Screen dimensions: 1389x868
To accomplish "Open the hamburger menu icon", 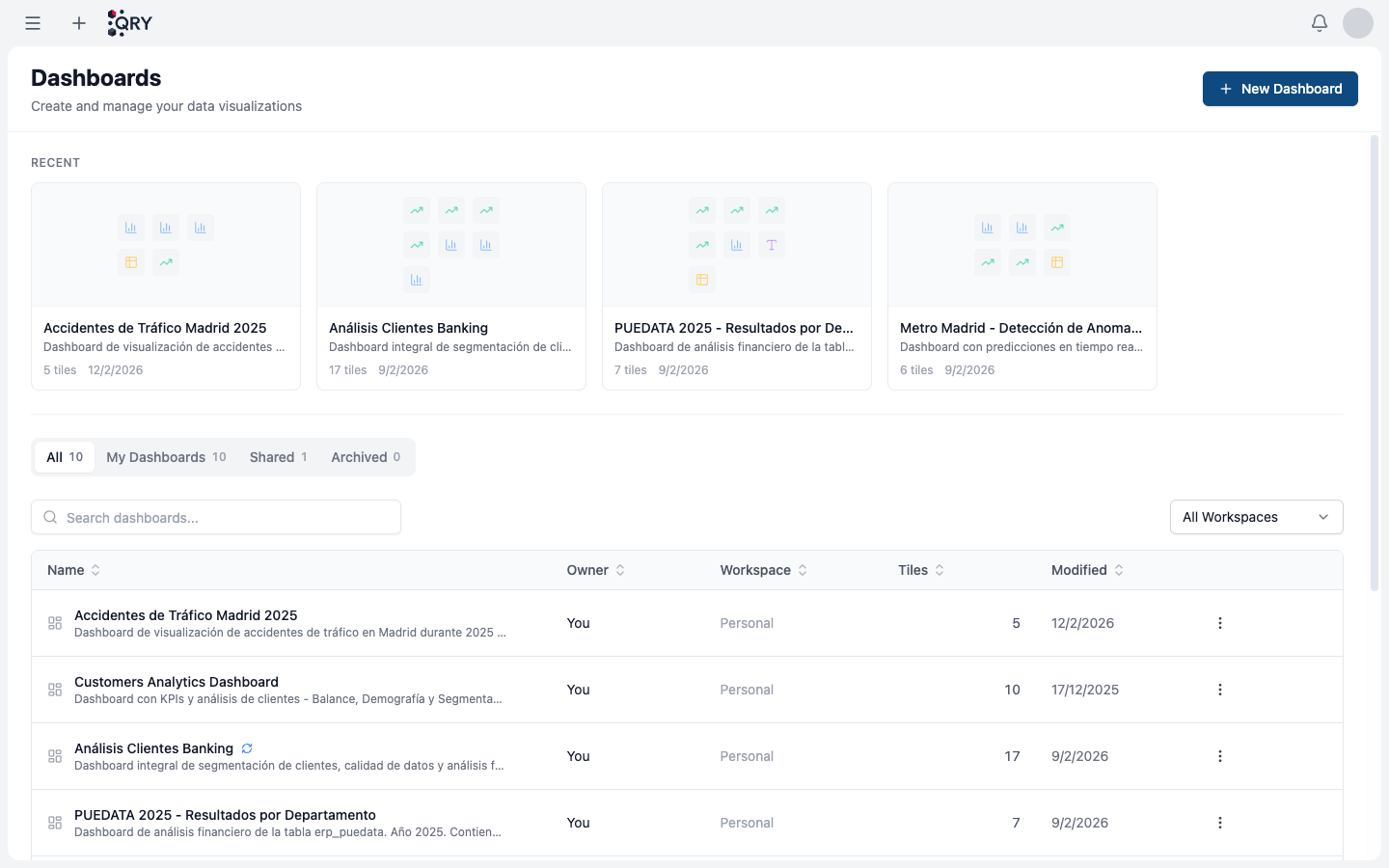I will [33, 23].
